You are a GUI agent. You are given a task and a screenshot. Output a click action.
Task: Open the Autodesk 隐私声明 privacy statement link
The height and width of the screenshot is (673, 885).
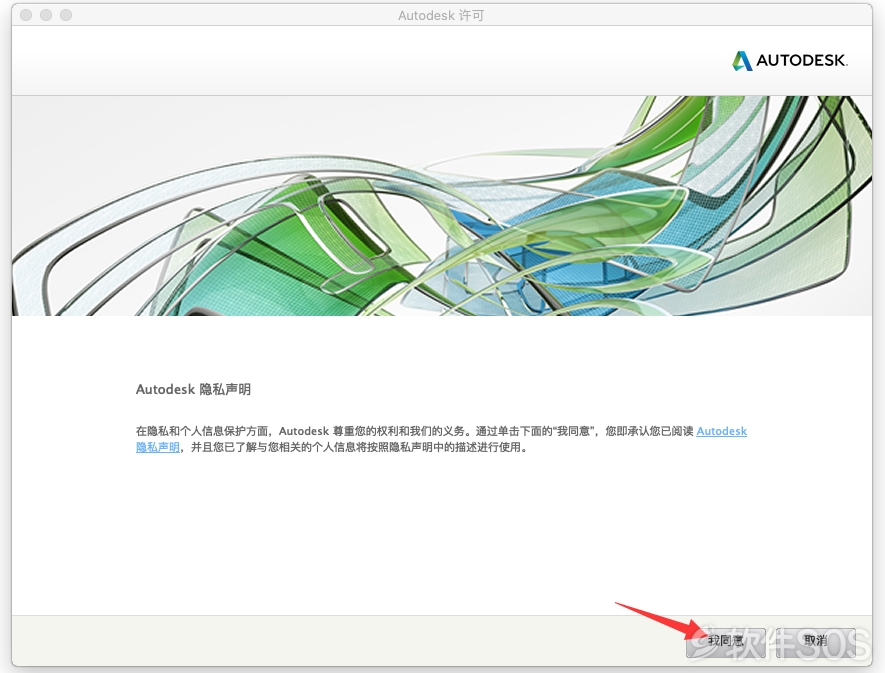point(721,431)
